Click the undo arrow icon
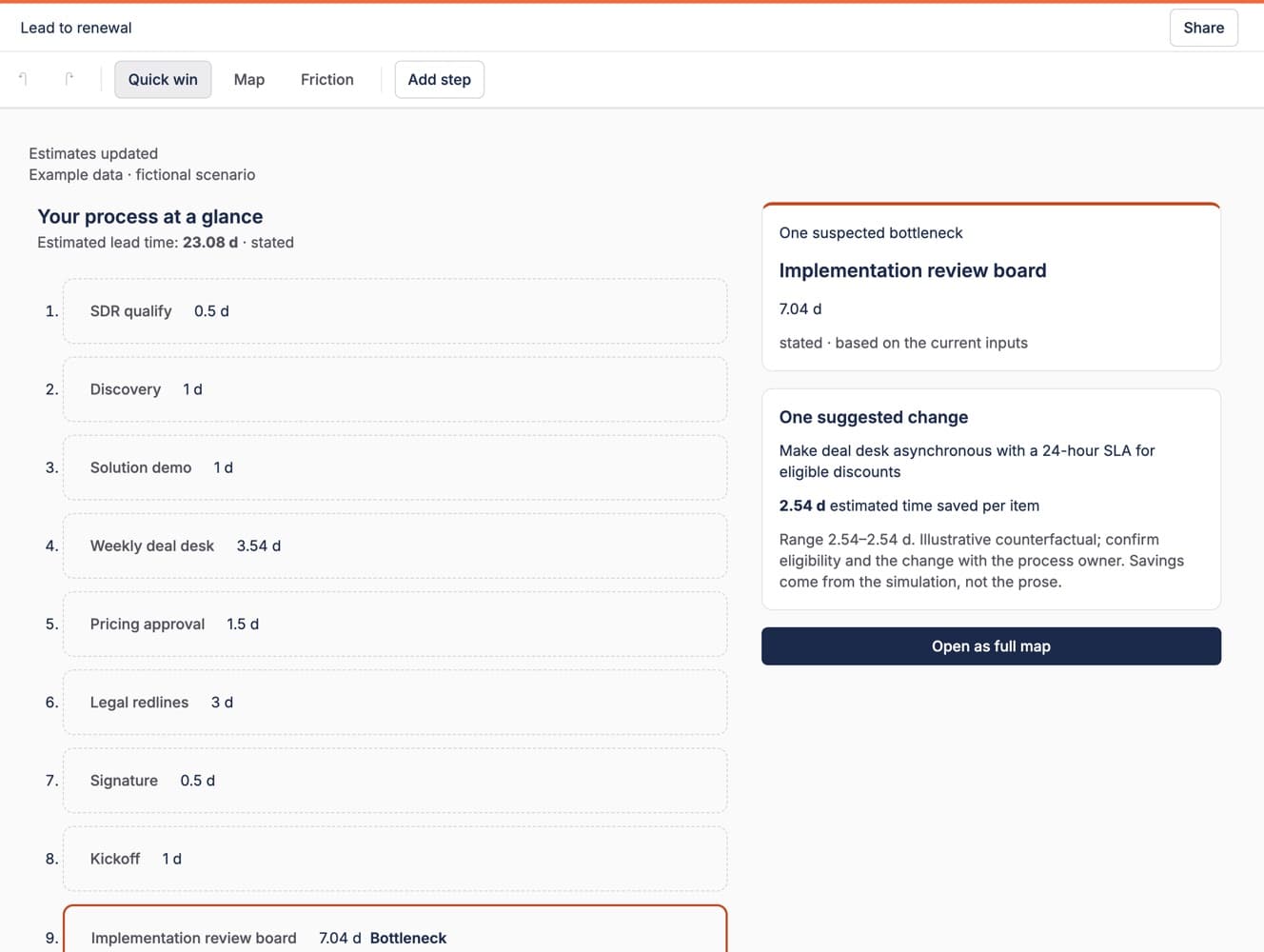This screenshot has width=1264, height=952. [x=23, y=79]
